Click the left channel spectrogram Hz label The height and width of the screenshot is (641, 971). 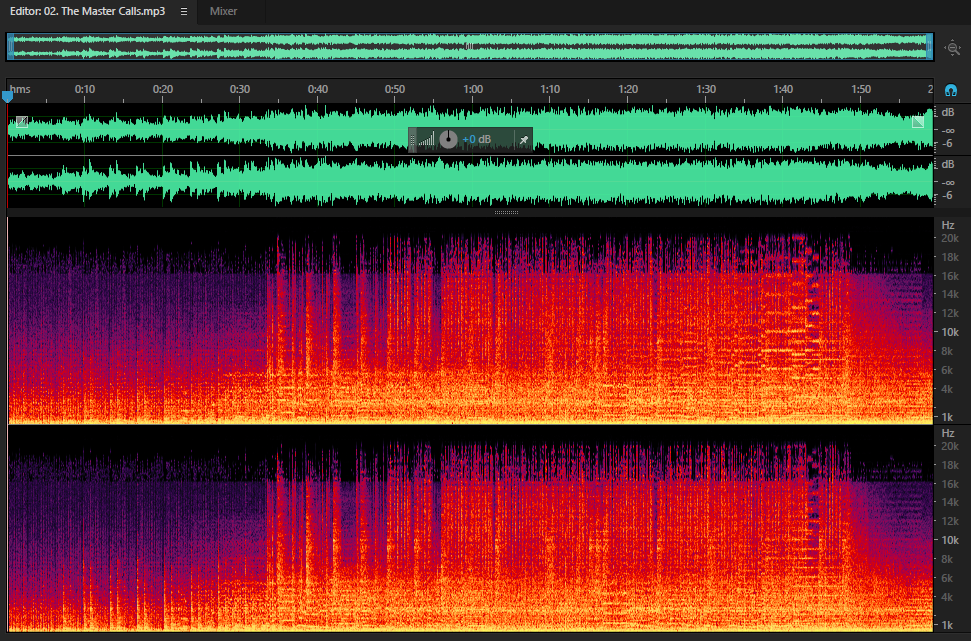pos(948,225)
